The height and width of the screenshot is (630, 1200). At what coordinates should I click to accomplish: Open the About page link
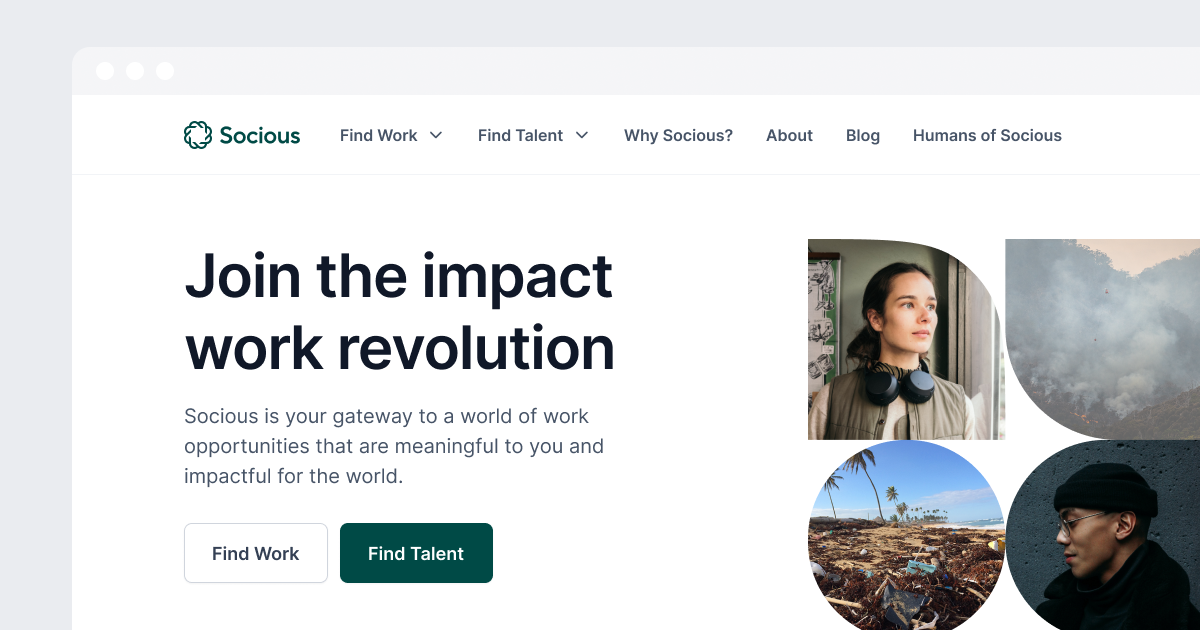tap(789, 135)
